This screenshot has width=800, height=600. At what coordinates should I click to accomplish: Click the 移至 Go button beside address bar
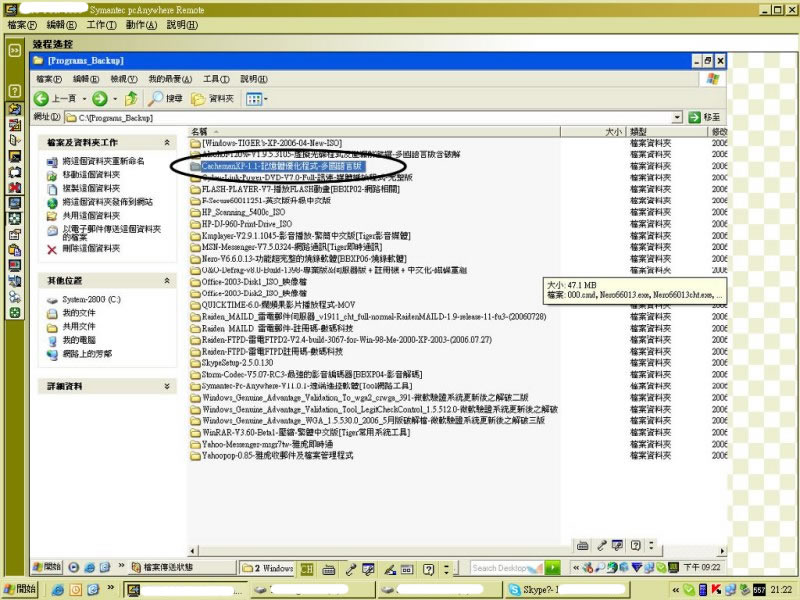click(705, 117)
